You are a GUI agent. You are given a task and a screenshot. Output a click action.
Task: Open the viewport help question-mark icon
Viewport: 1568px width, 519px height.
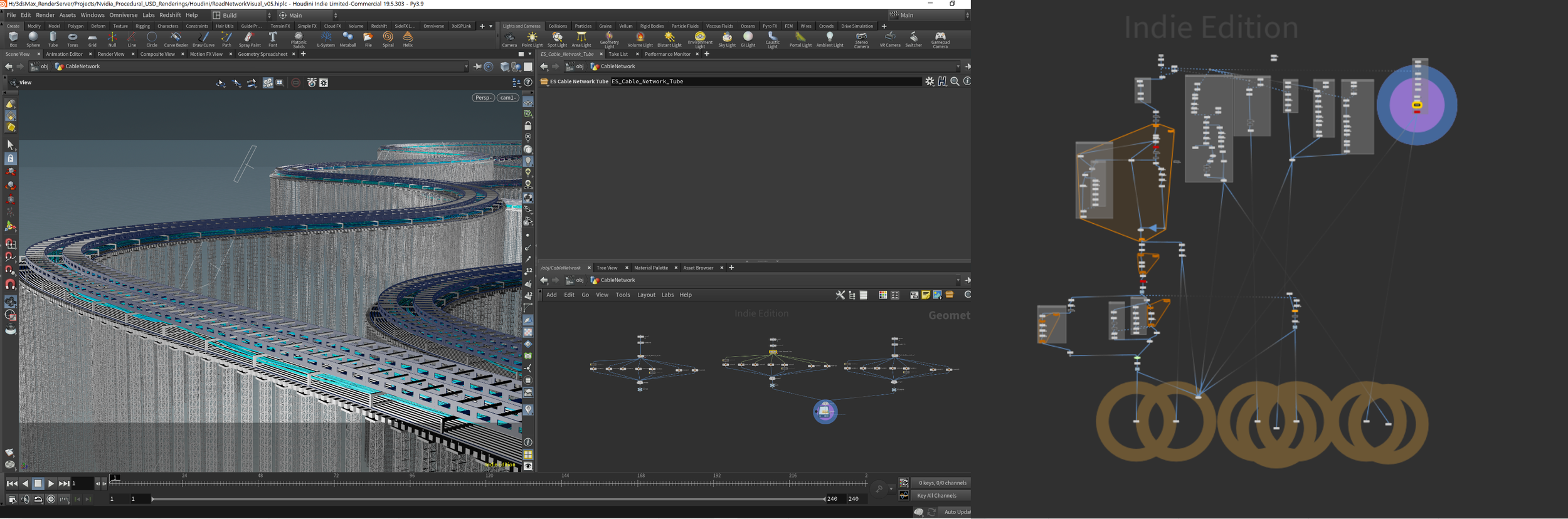coord(528,82)
